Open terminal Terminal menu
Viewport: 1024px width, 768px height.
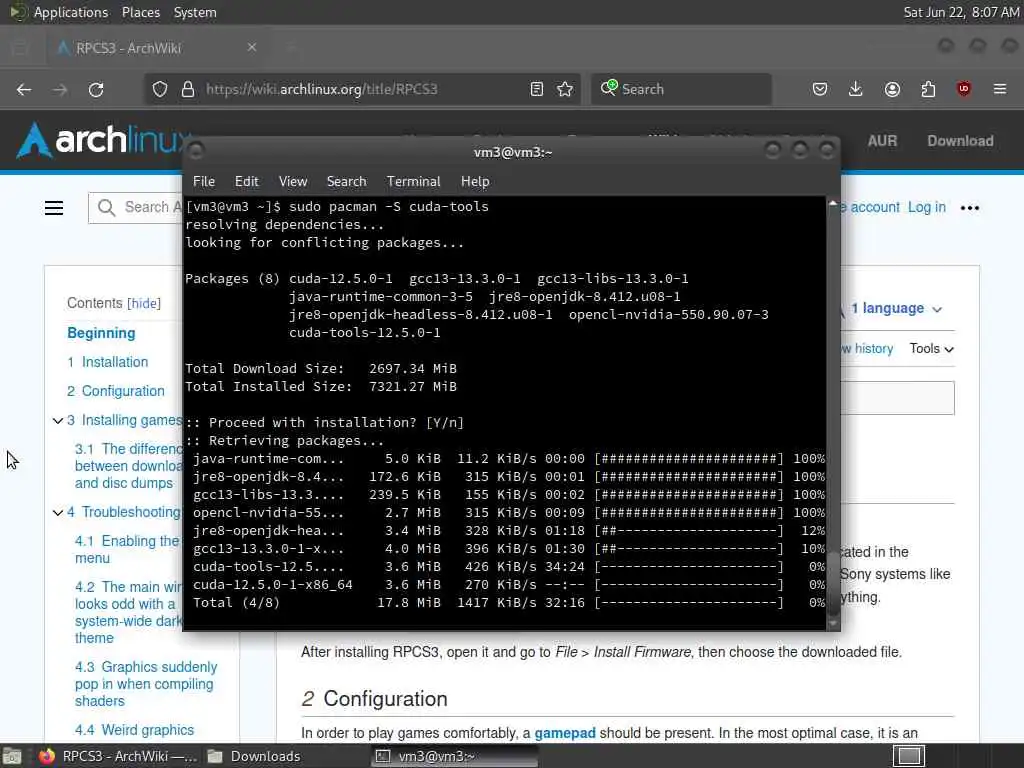tap(413, 182)
